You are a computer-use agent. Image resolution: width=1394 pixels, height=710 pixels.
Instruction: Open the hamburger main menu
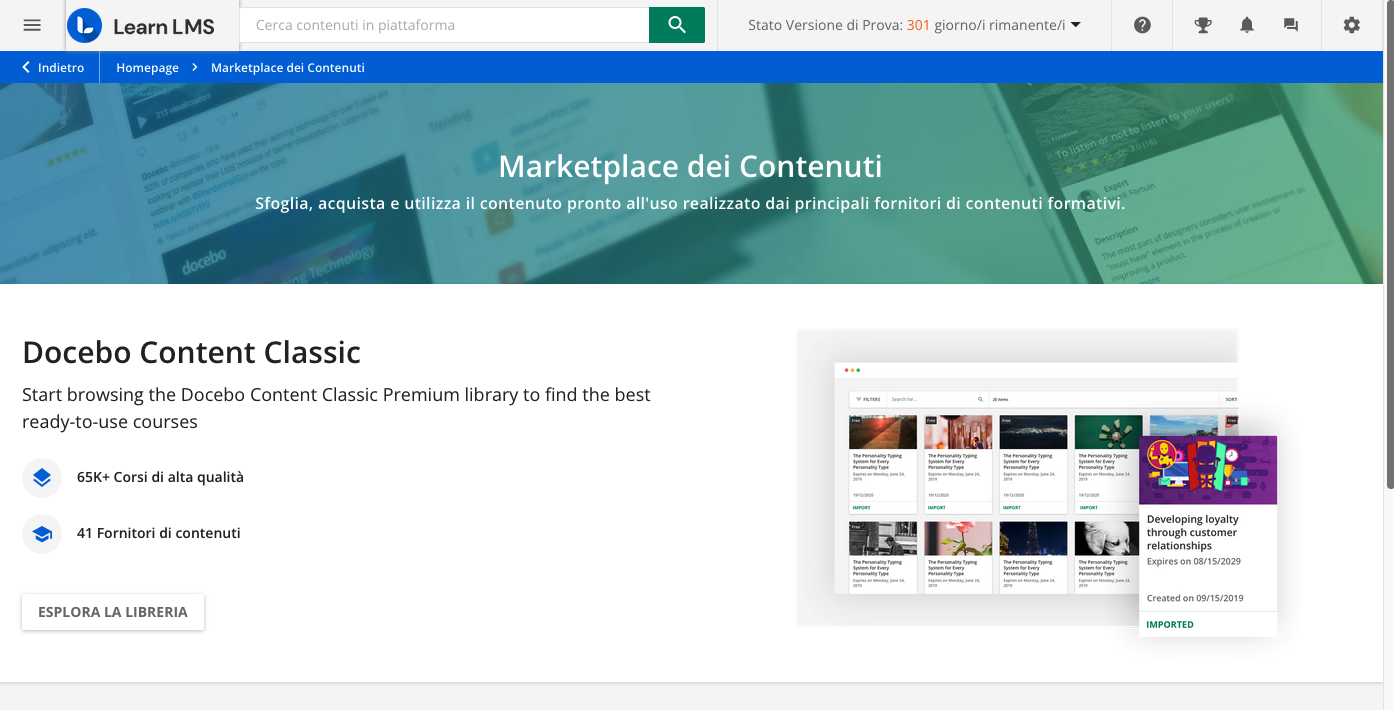point(32,25)
